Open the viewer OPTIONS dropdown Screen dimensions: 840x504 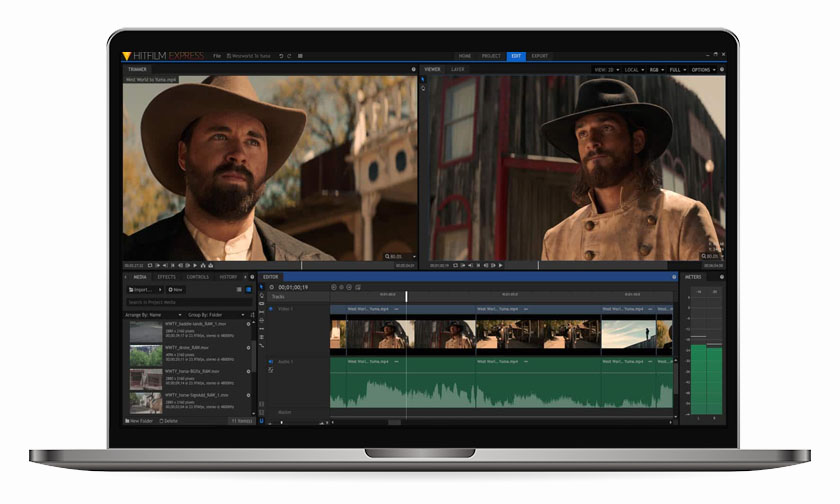(x=703, y=70)
